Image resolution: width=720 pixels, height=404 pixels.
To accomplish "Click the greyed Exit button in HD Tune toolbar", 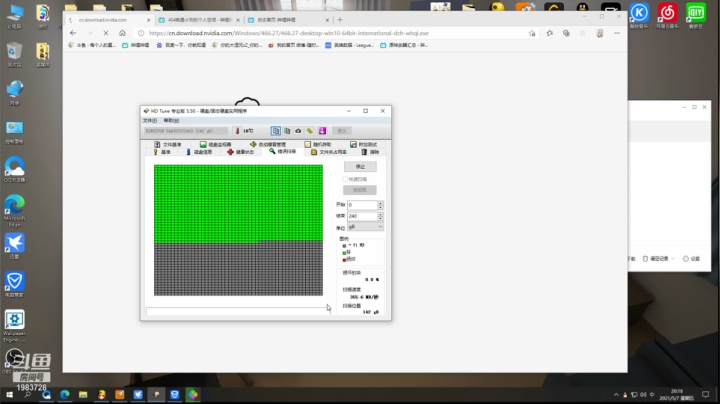I will click(342, 131).
